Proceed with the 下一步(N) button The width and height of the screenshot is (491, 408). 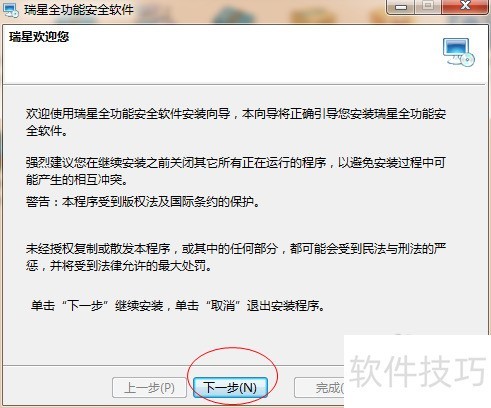click(x=230, y=388)
